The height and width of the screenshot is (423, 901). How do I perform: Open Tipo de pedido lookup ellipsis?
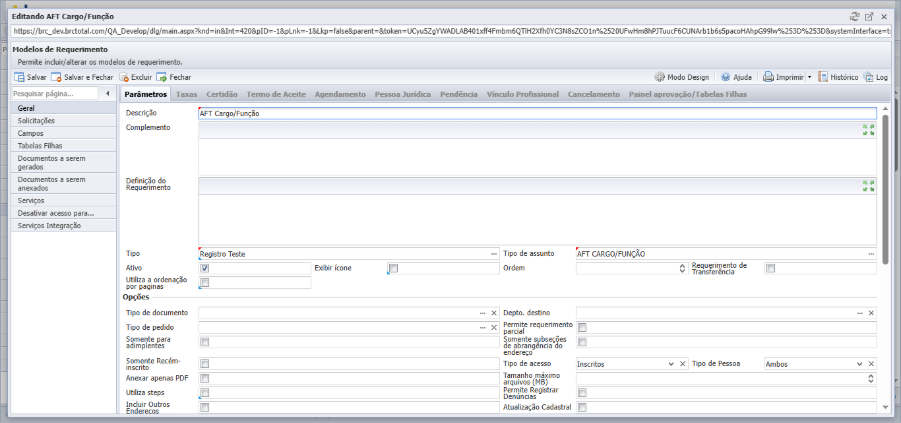pos(483,328)
